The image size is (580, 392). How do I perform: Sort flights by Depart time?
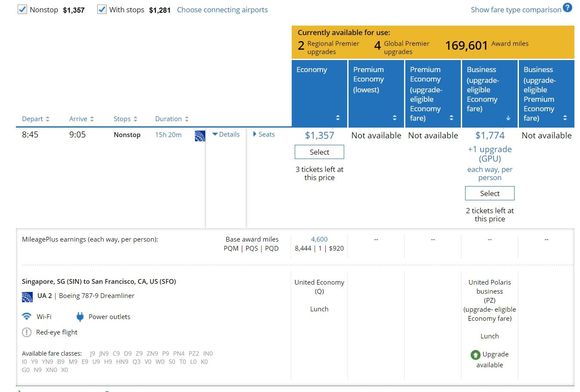pos(36,119)
